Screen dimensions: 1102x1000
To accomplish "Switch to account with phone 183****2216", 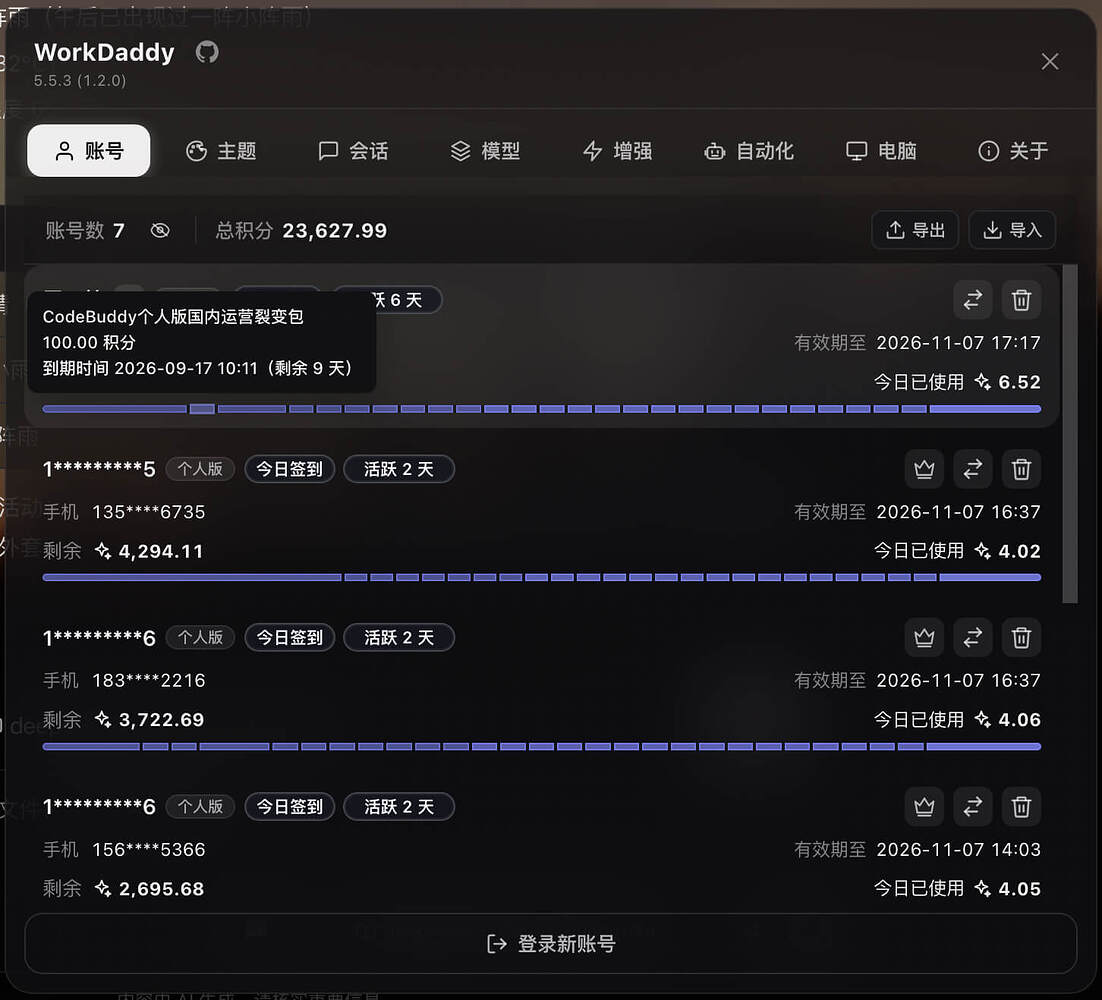I will pyautogui.click(x=973, y=637).
